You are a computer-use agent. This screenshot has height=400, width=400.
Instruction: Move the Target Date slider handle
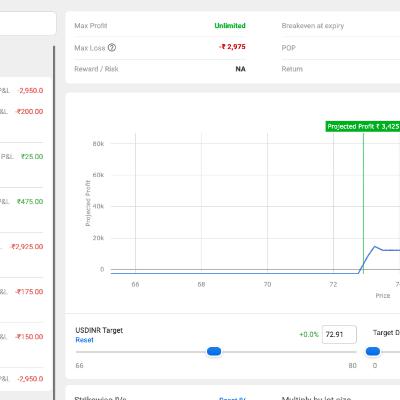(373, 351)
